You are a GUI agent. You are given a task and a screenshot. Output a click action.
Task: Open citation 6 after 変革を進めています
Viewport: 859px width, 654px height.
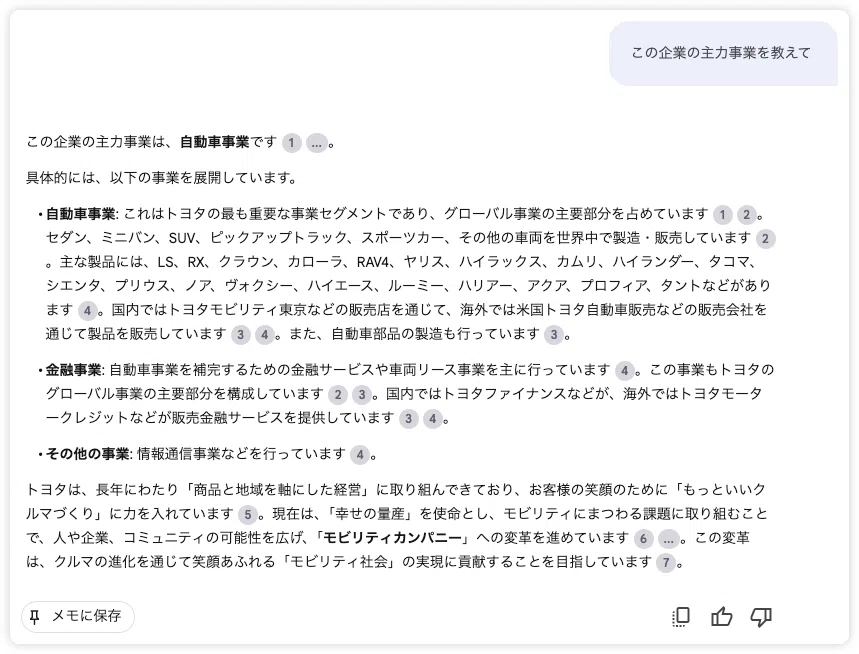[644, 539]
